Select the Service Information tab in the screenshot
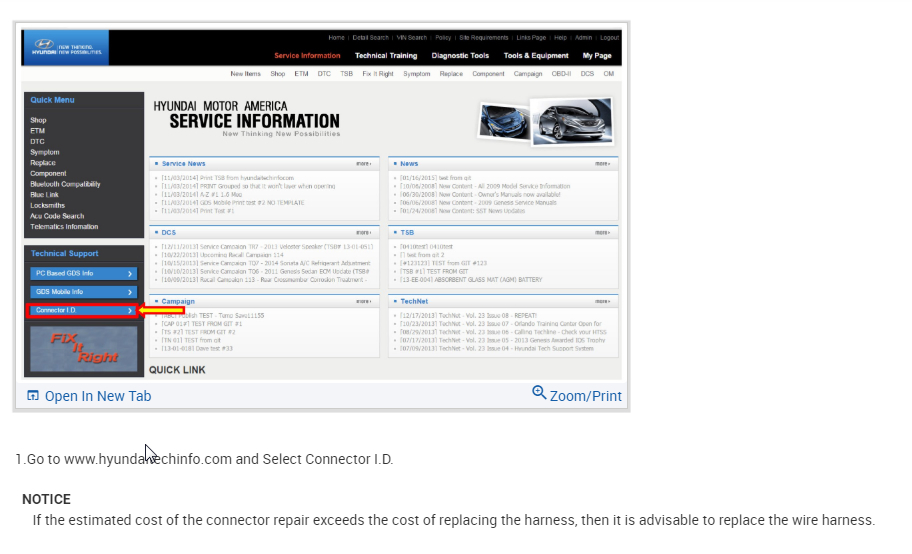912x554 pixels. coord(307,56)
